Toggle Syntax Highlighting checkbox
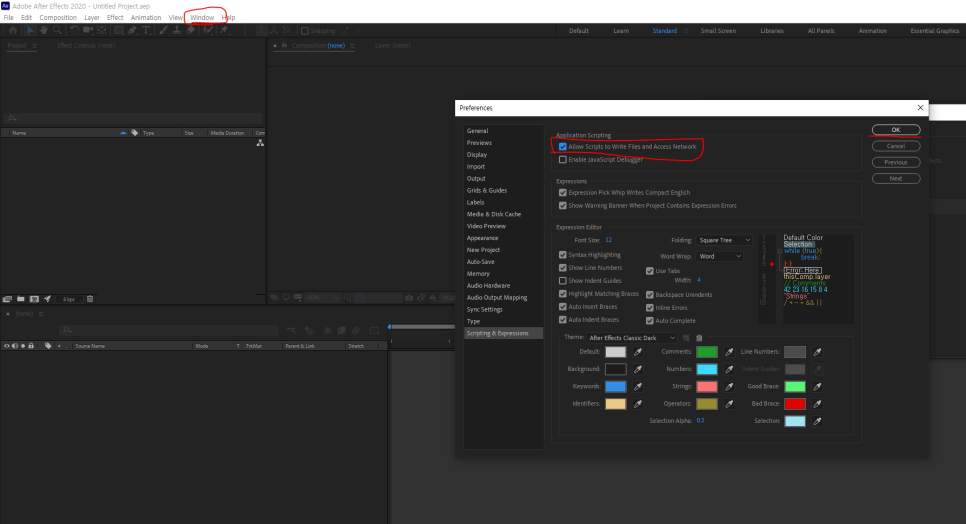The width and height of the screenshot is (966, 524). [562, 255]
